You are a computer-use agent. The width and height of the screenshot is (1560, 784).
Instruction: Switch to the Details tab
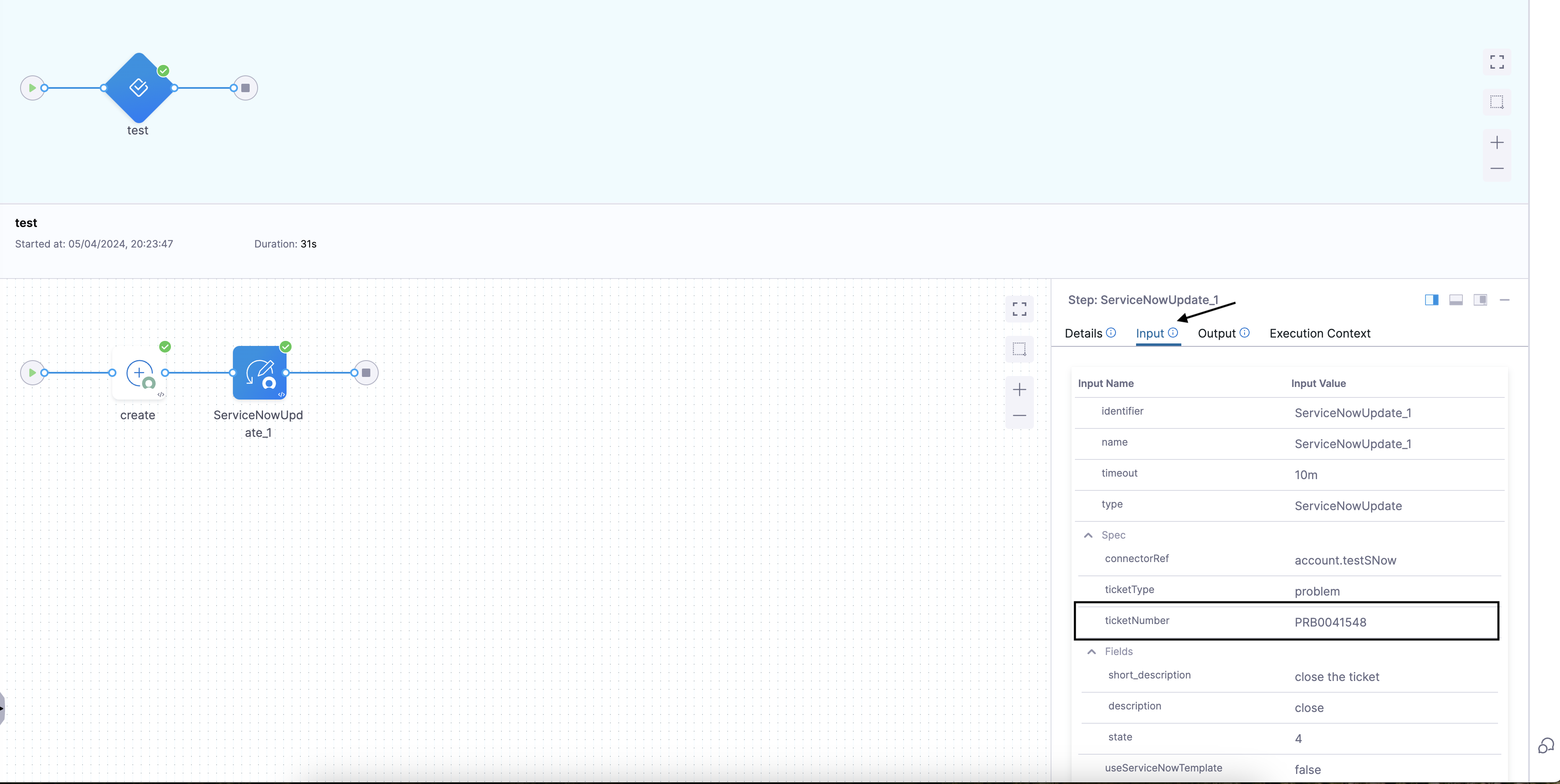pyautogui.click(x=1083, y=334)
